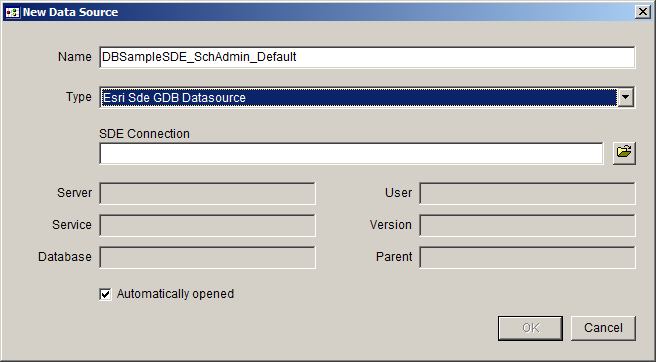Click the "Name" label
Viewport: 656px width, 362px height.
coord(75,57)
